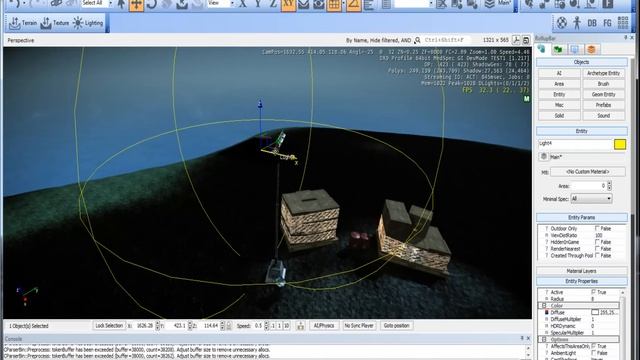
Task: Switch to the fourth RollupBar layers tab
Action: point(591,49)
